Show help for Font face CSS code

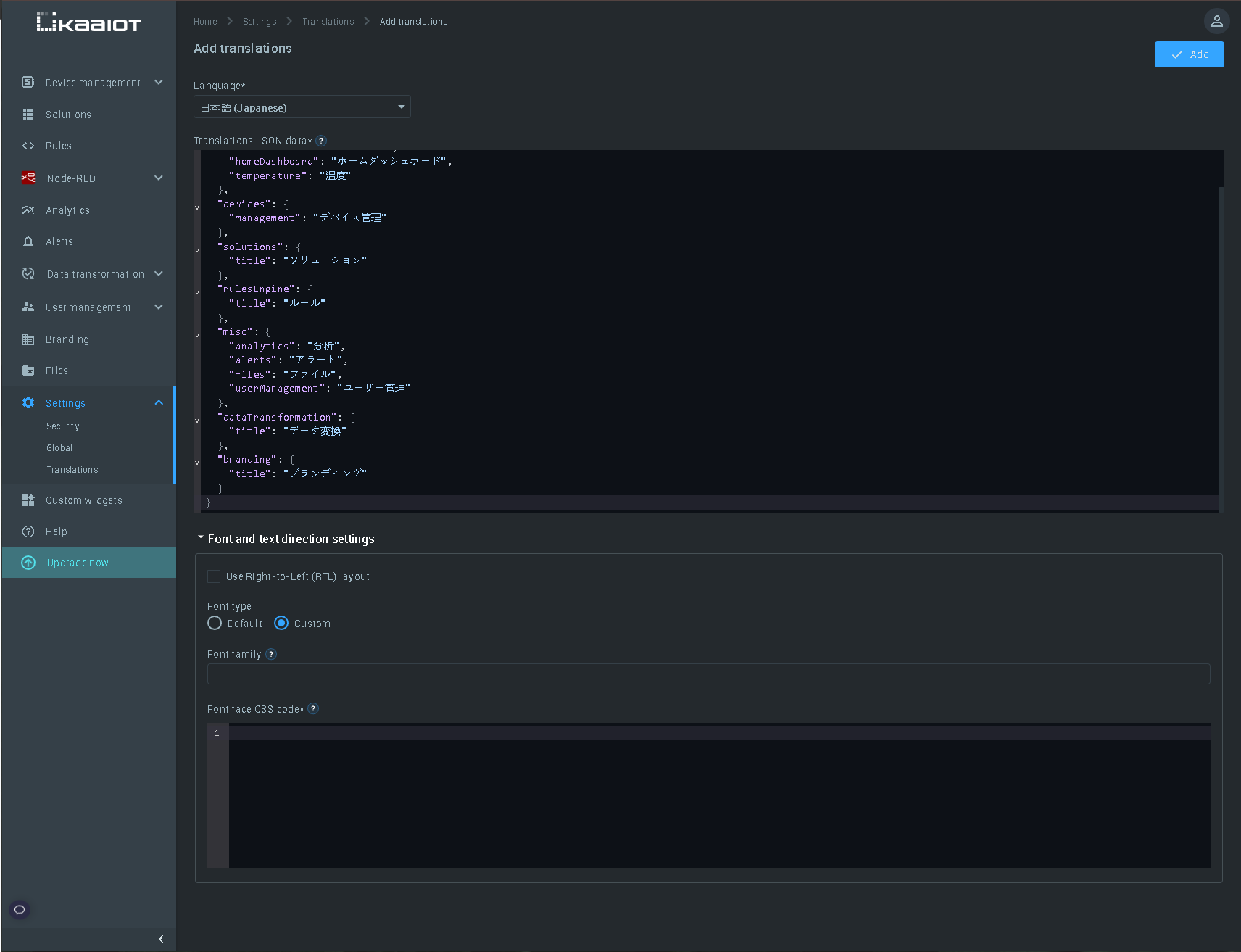click(x=313, y=709)
